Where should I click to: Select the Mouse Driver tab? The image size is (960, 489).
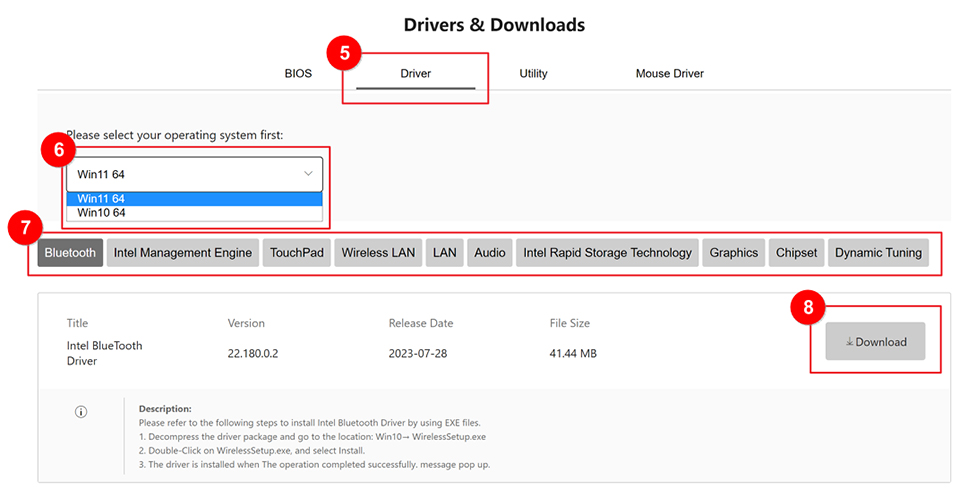coord(670,73)
